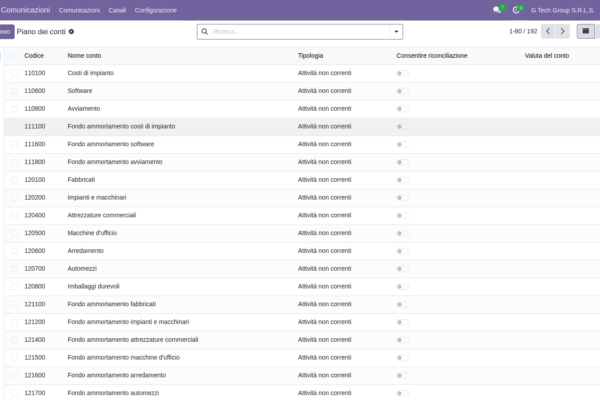Focus the Ricerca search field
The width and height of the screenshot is (600, 400).
(300, 32)
